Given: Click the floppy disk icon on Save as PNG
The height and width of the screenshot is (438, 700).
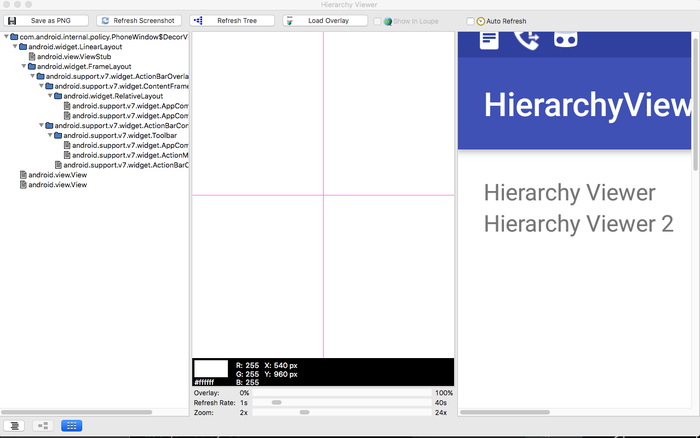Looking at the screenshot, I should 12,21.
